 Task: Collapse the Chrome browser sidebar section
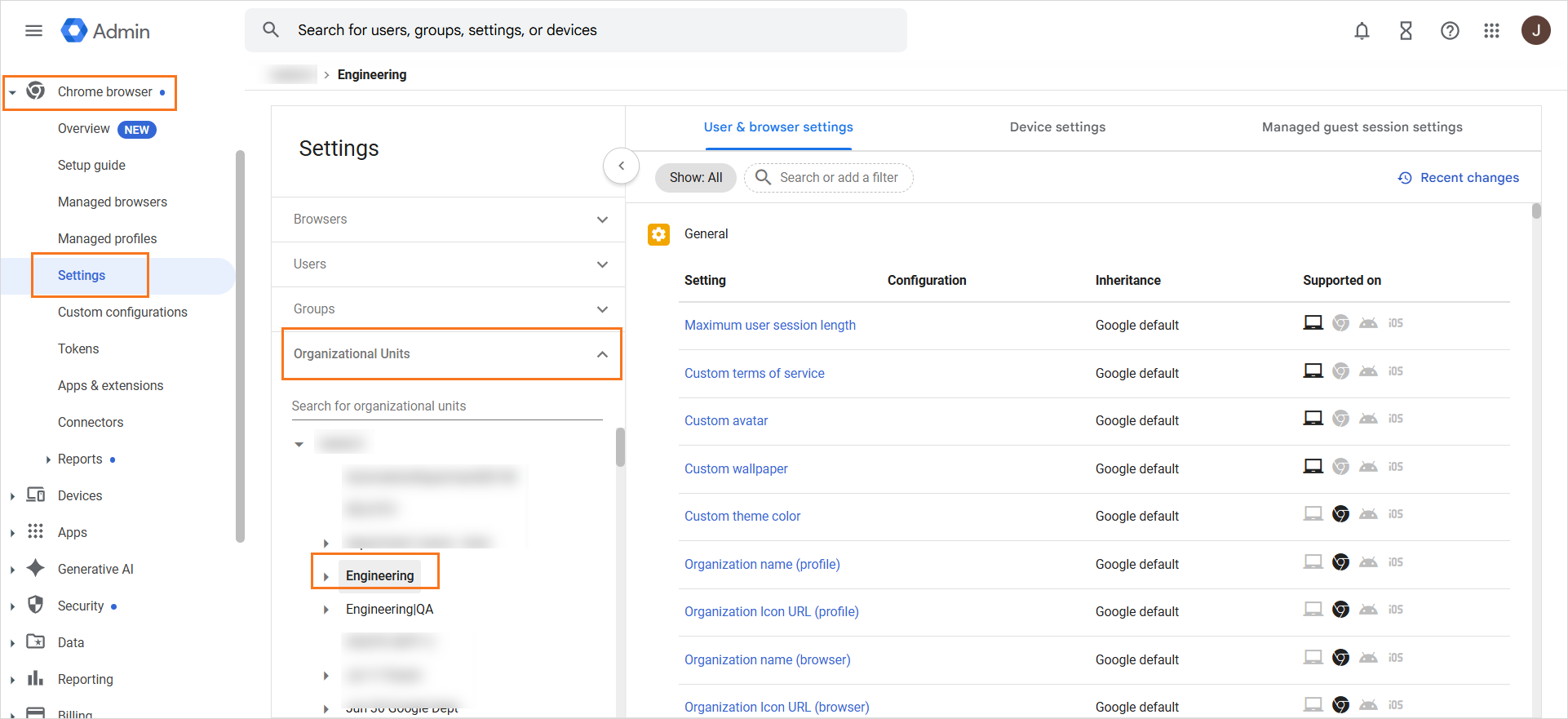[x=12, y=92]
